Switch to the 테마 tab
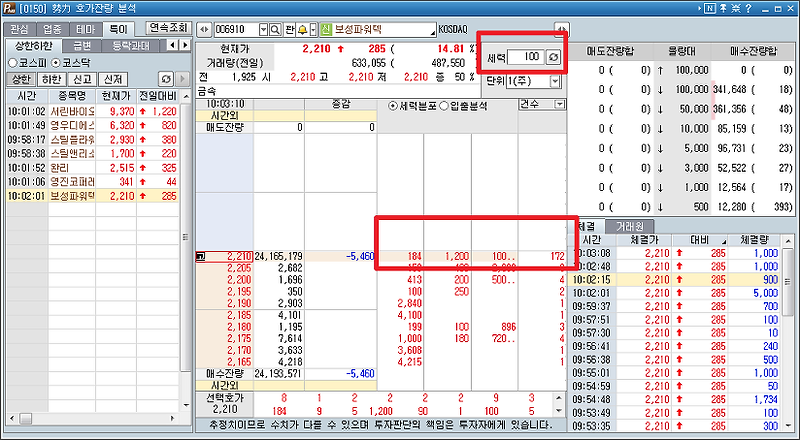The image size is (800, 440). pyautogui.click(x=85, y=29)
